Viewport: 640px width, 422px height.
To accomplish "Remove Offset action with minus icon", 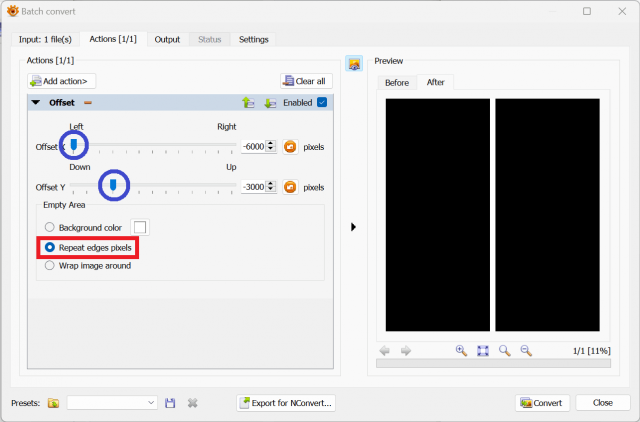I will click(88, 103).
